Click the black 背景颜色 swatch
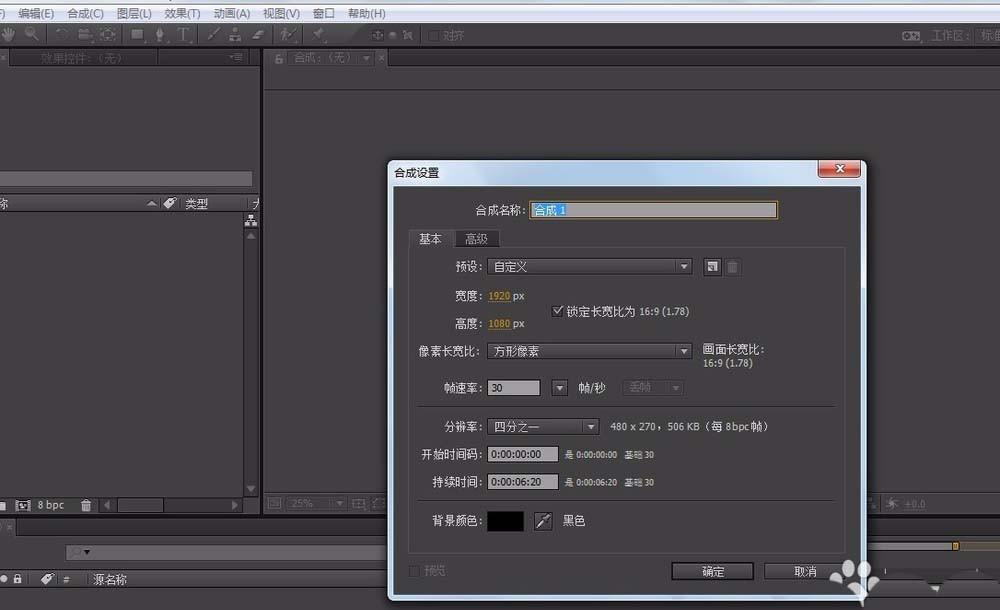This screenshot has height=610, width=1000. (x=505, y=521)
